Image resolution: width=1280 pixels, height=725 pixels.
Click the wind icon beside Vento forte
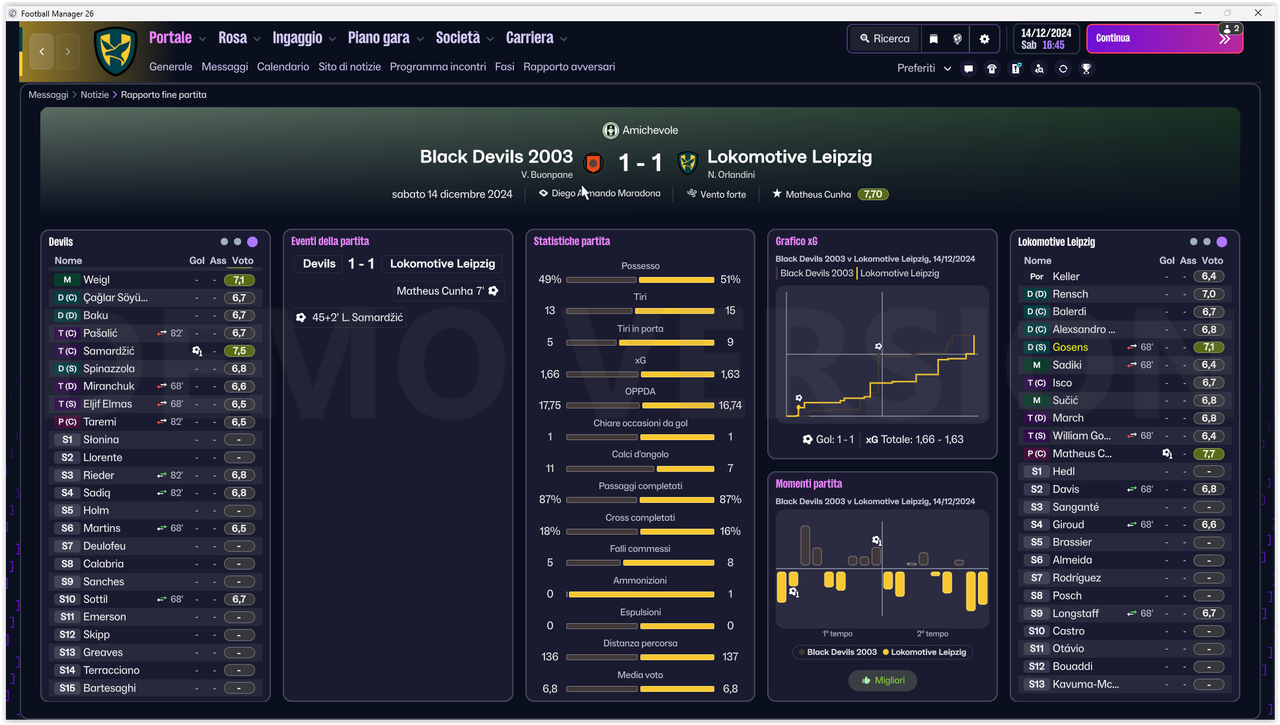tap(691, 194)
